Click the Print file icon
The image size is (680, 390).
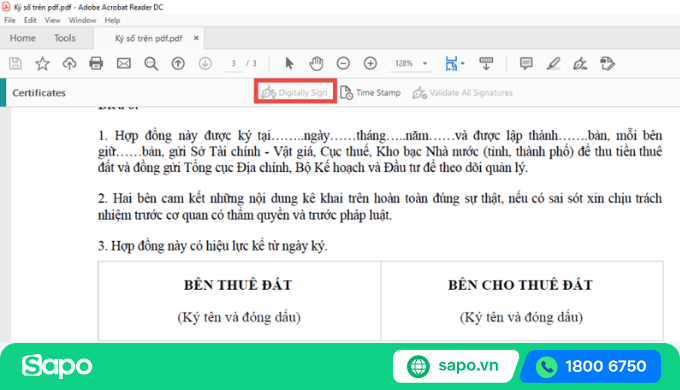[96, 64]
